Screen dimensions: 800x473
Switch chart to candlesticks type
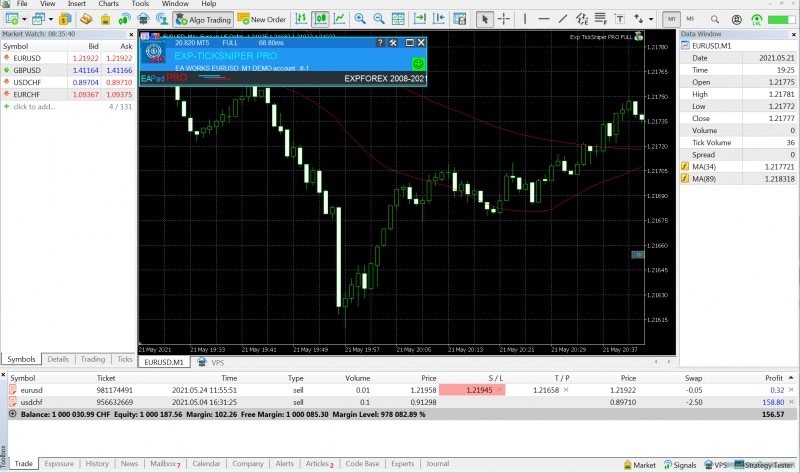tap(320, 19)
